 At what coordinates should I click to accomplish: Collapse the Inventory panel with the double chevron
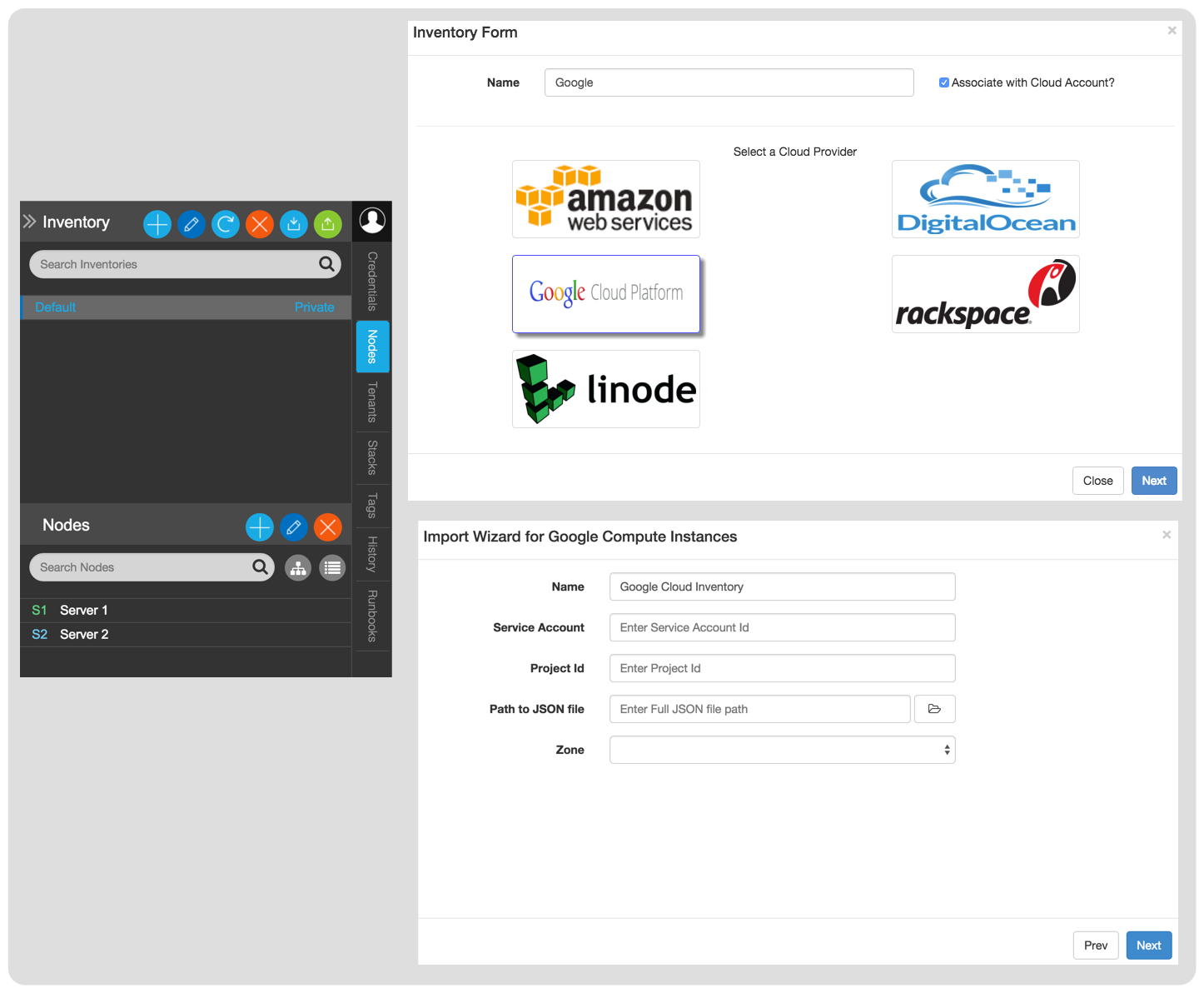(x=29, y=222)
